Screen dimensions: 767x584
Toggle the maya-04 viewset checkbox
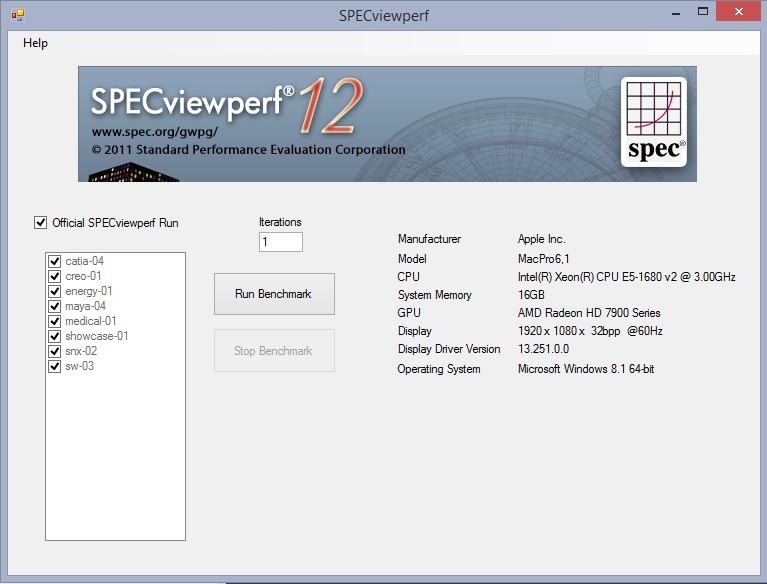pos(54,307)
